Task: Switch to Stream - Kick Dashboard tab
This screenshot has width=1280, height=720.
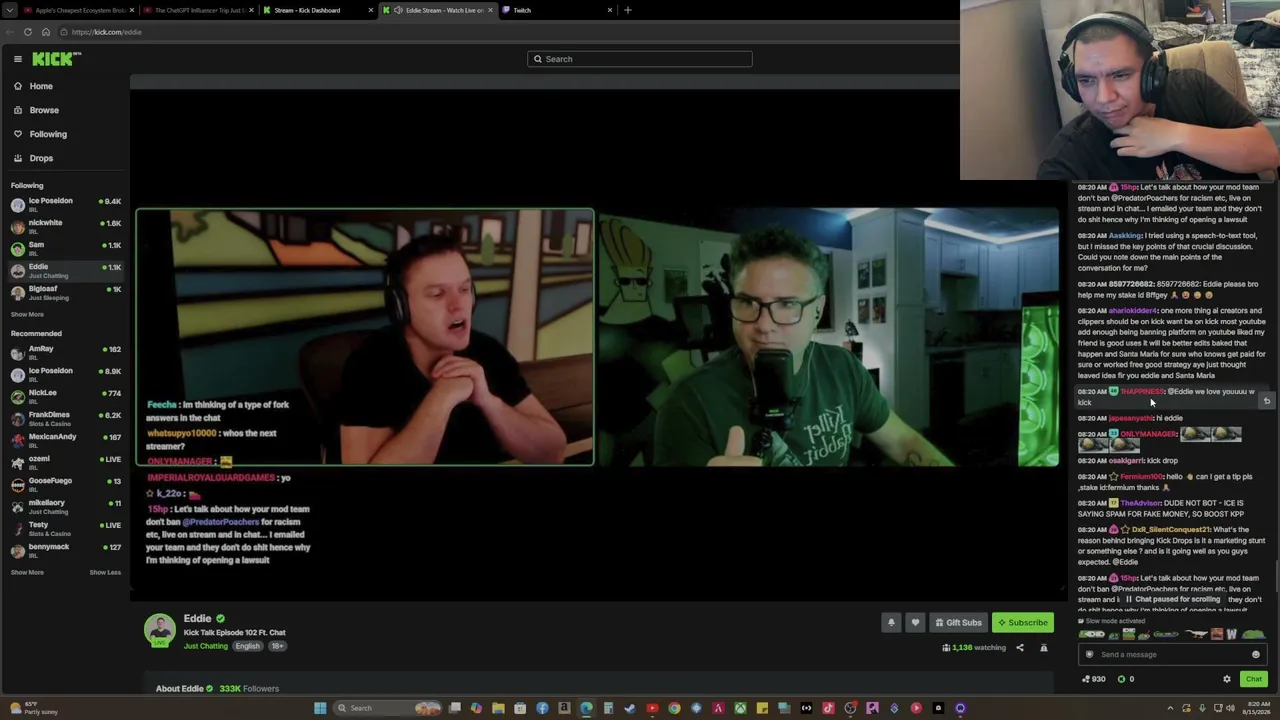Action: pyautogui.click(x=317, y=10)
